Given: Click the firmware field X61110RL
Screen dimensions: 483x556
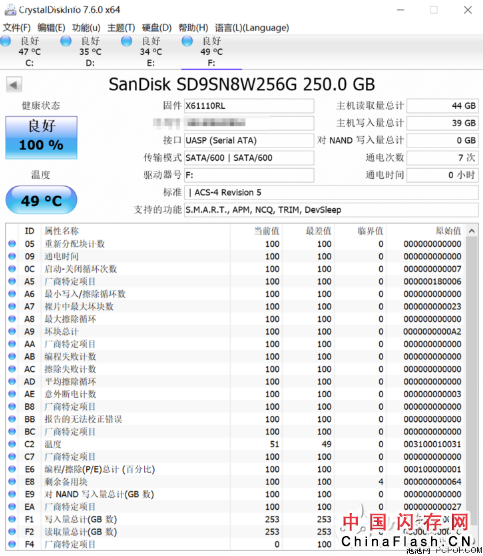Looking at the screenshot, I should [249, 106].
